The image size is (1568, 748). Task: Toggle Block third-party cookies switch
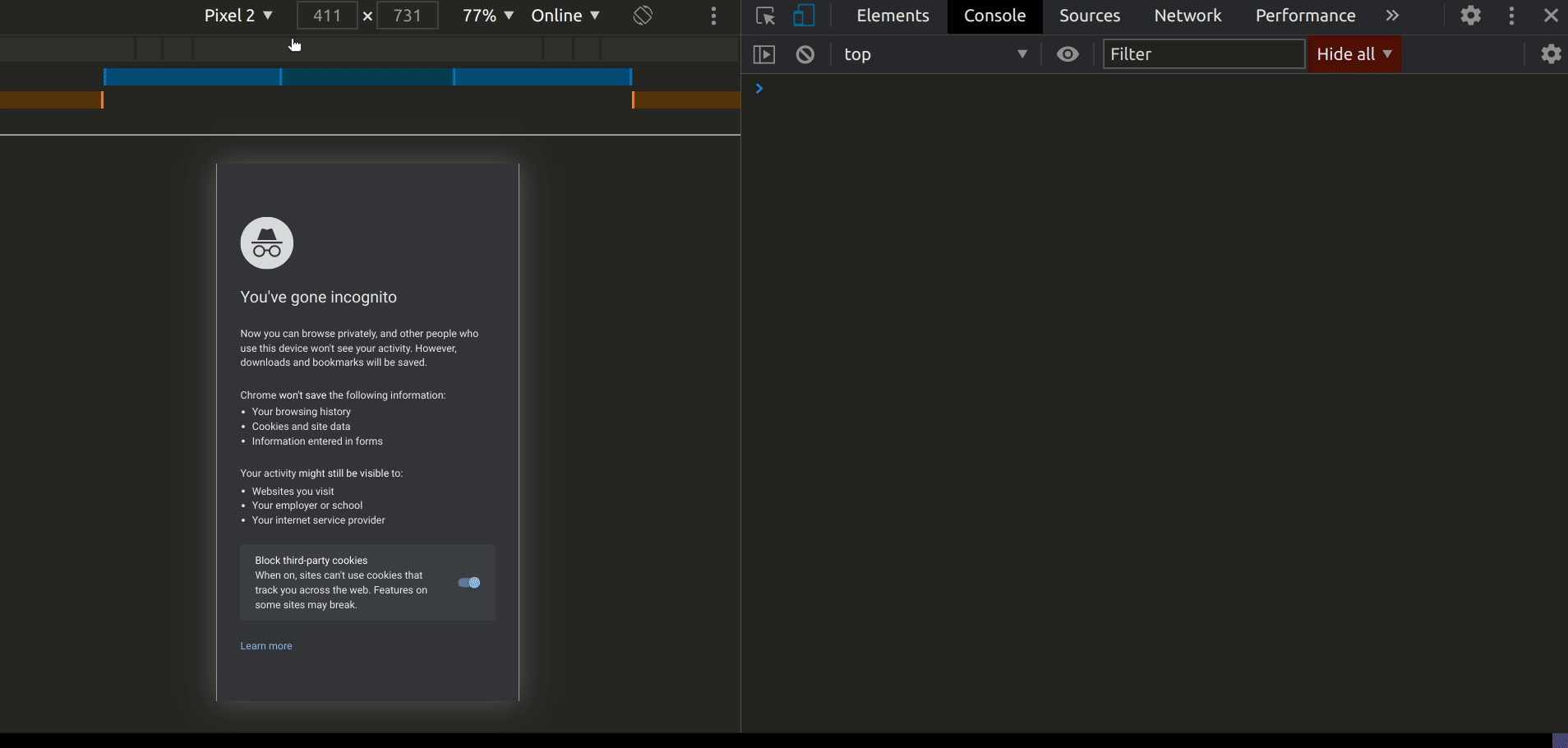click(x=469, y=583)
